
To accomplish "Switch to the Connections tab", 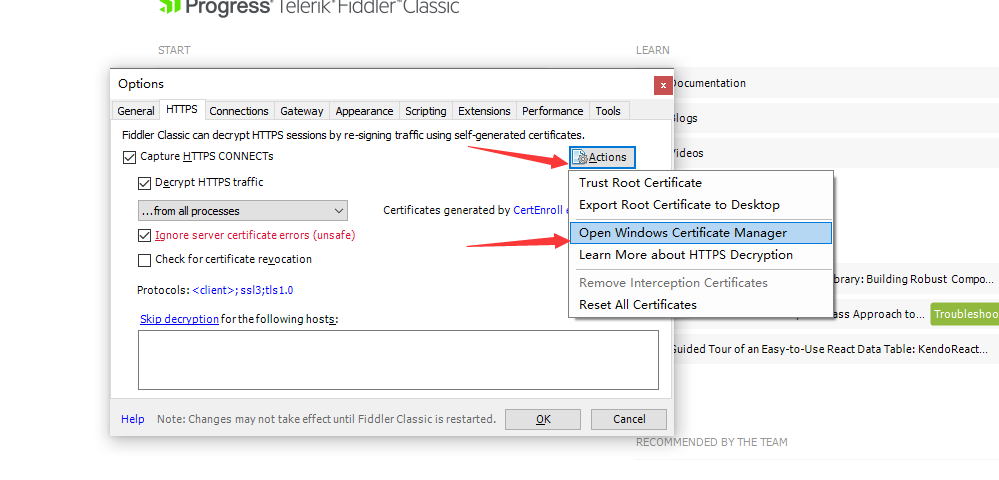I will (x=239, y=111).
